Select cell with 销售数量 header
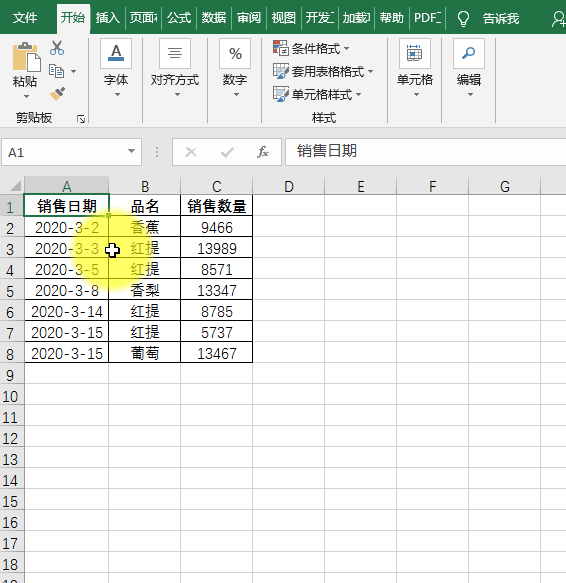The width and height of the screenshot is (566, 583). point(216,206)
